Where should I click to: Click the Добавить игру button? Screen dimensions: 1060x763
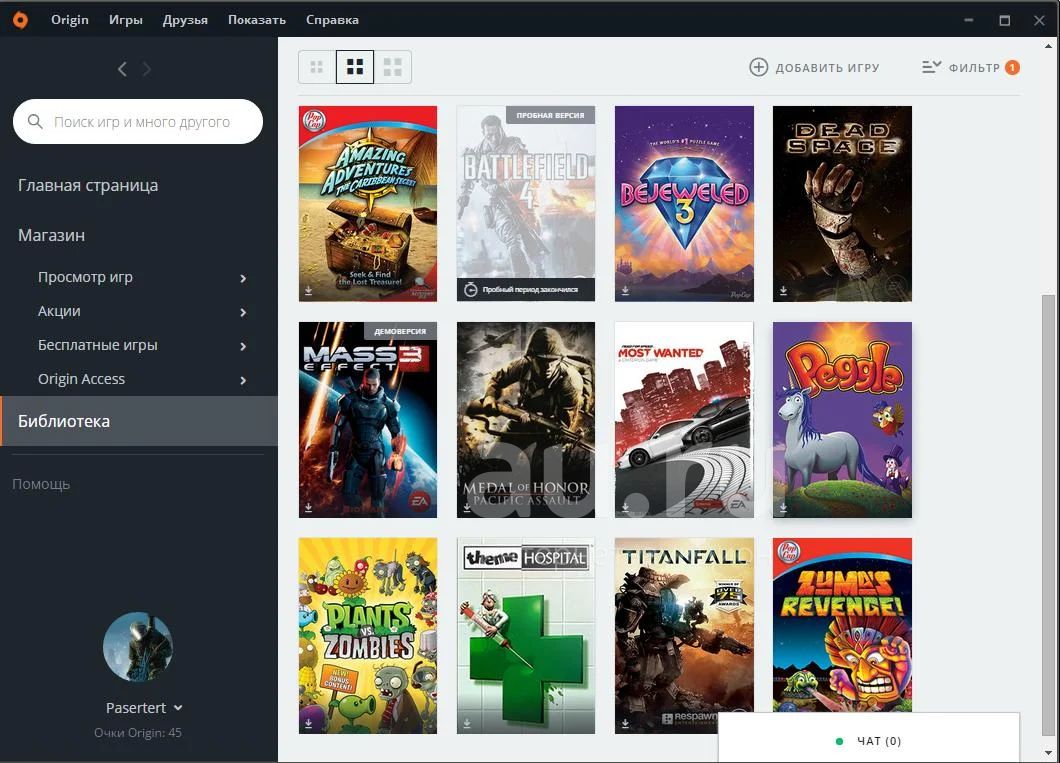tap(815, 67)
